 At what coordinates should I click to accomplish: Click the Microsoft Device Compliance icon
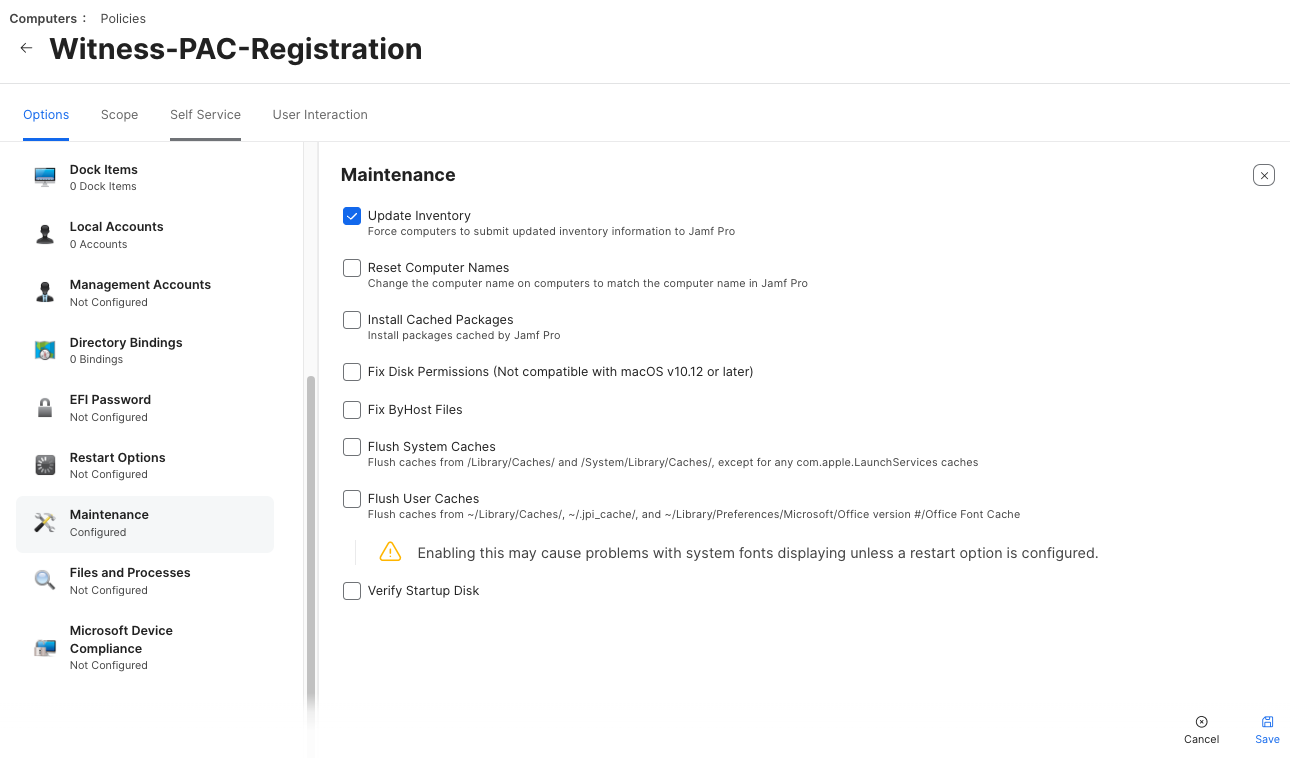45,647
